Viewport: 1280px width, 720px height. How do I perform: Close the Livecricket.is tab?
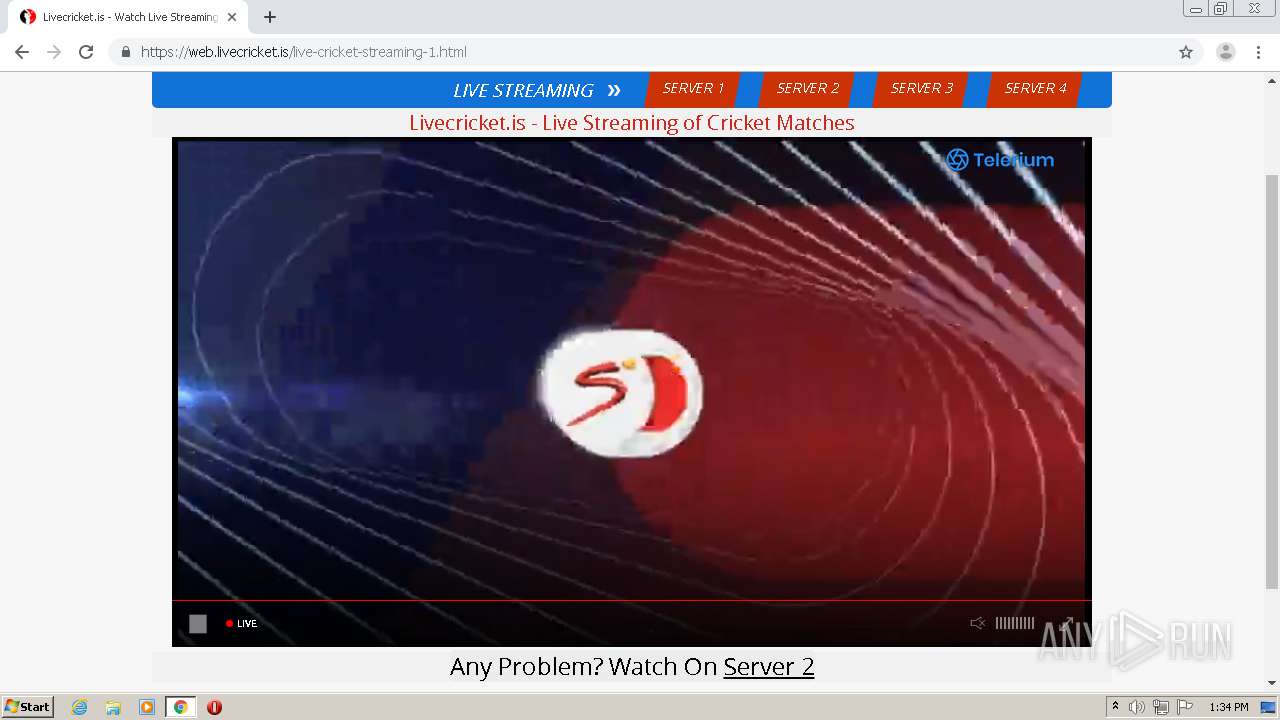coord(232,17)
